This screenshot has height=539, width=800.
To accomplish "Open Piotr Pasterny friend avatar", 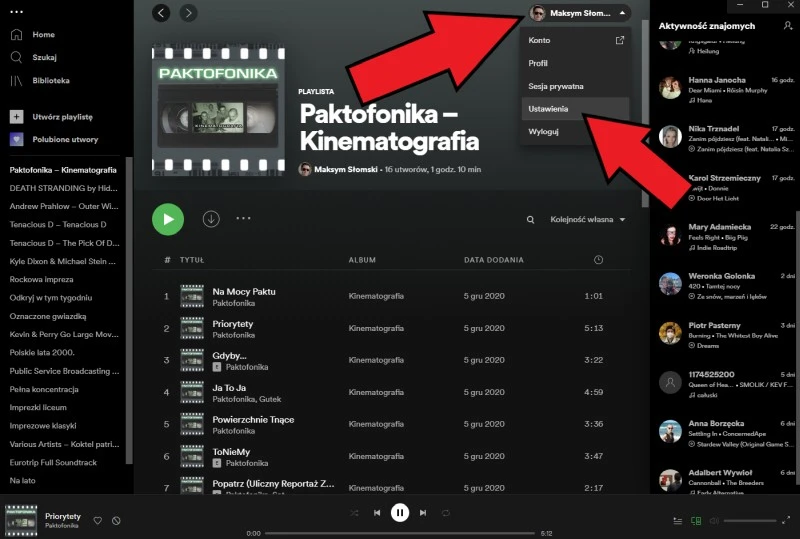I will 670,334.
